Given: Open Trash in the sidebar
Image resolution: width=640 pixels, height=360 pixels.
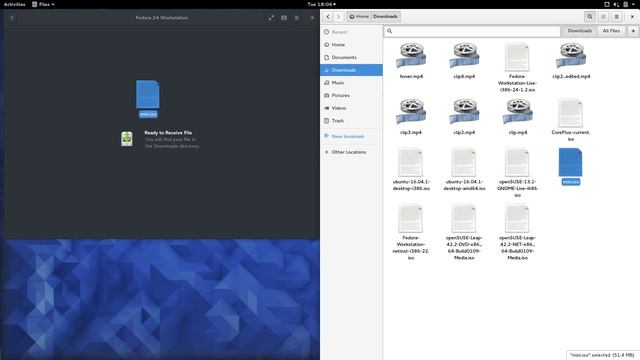Looking at the screenshot, I should [351, 120].
